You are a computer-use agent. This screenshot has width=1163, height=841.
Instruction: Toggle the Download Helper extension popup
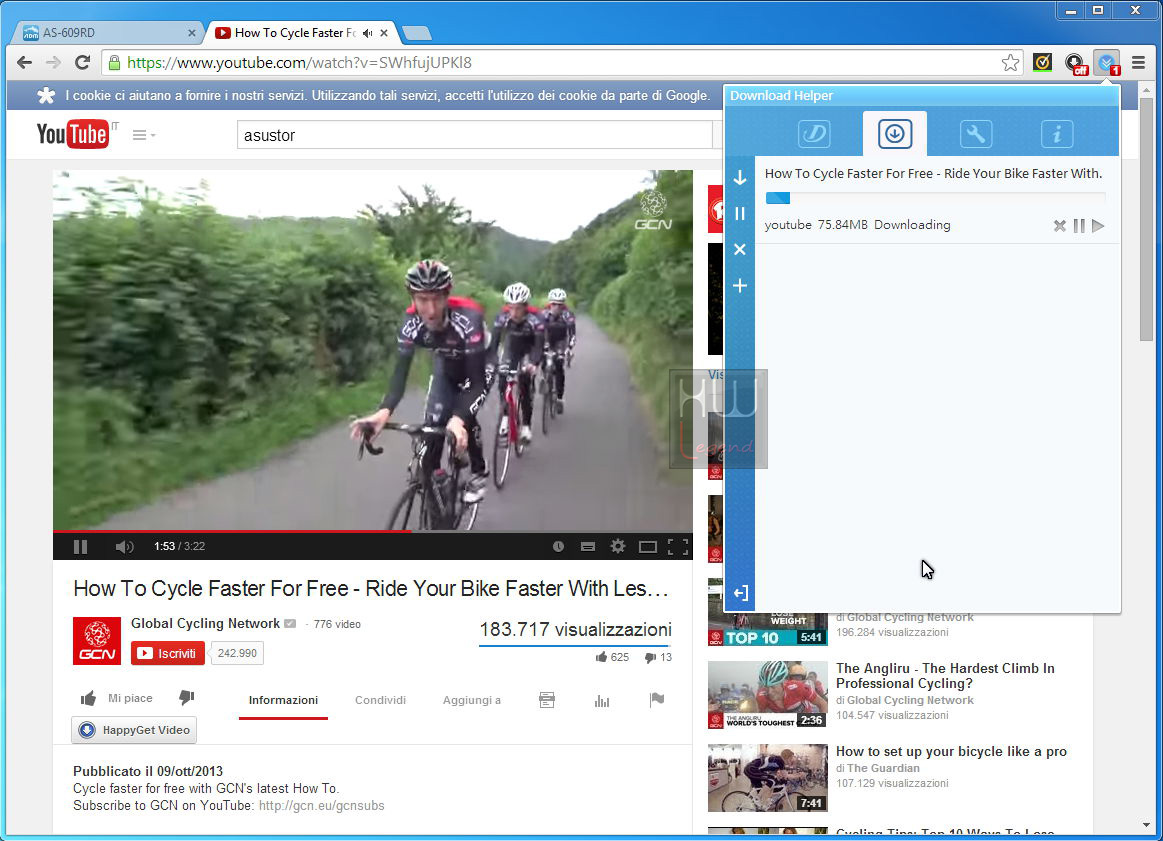(x=1107, y=63)
